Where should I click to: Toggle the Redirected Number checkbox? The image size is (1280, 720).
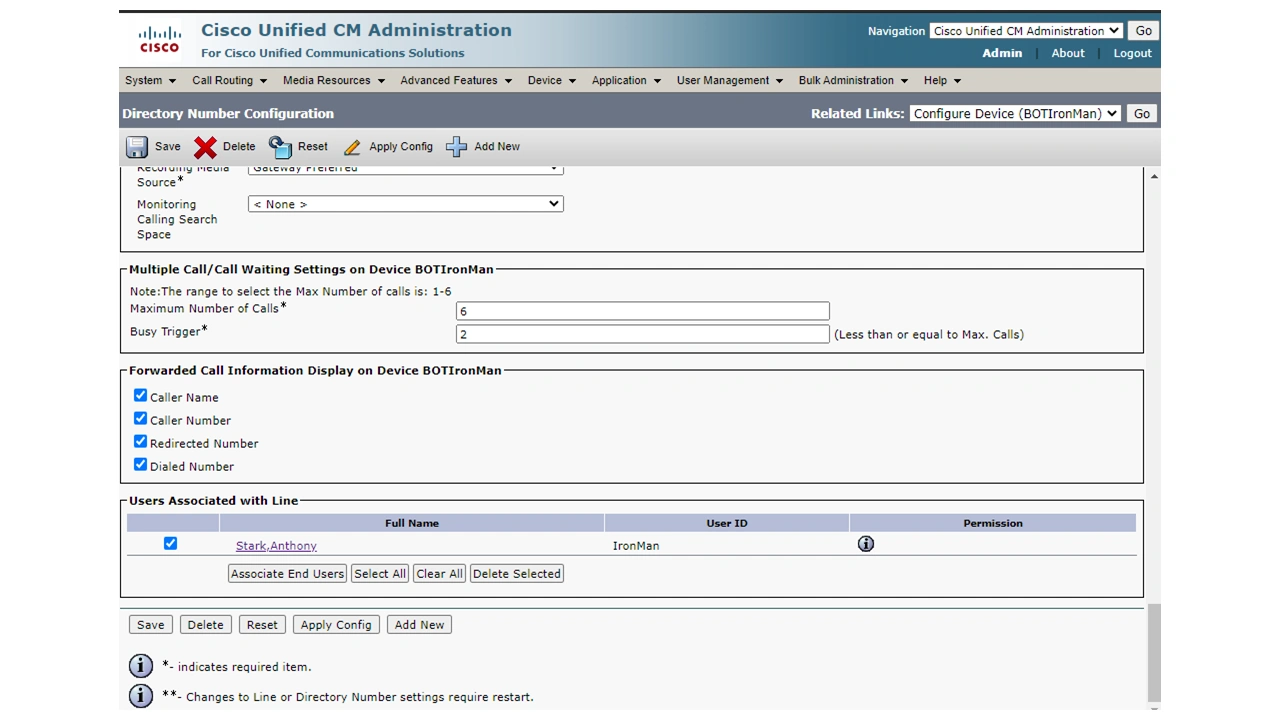[x=141, y=442]
